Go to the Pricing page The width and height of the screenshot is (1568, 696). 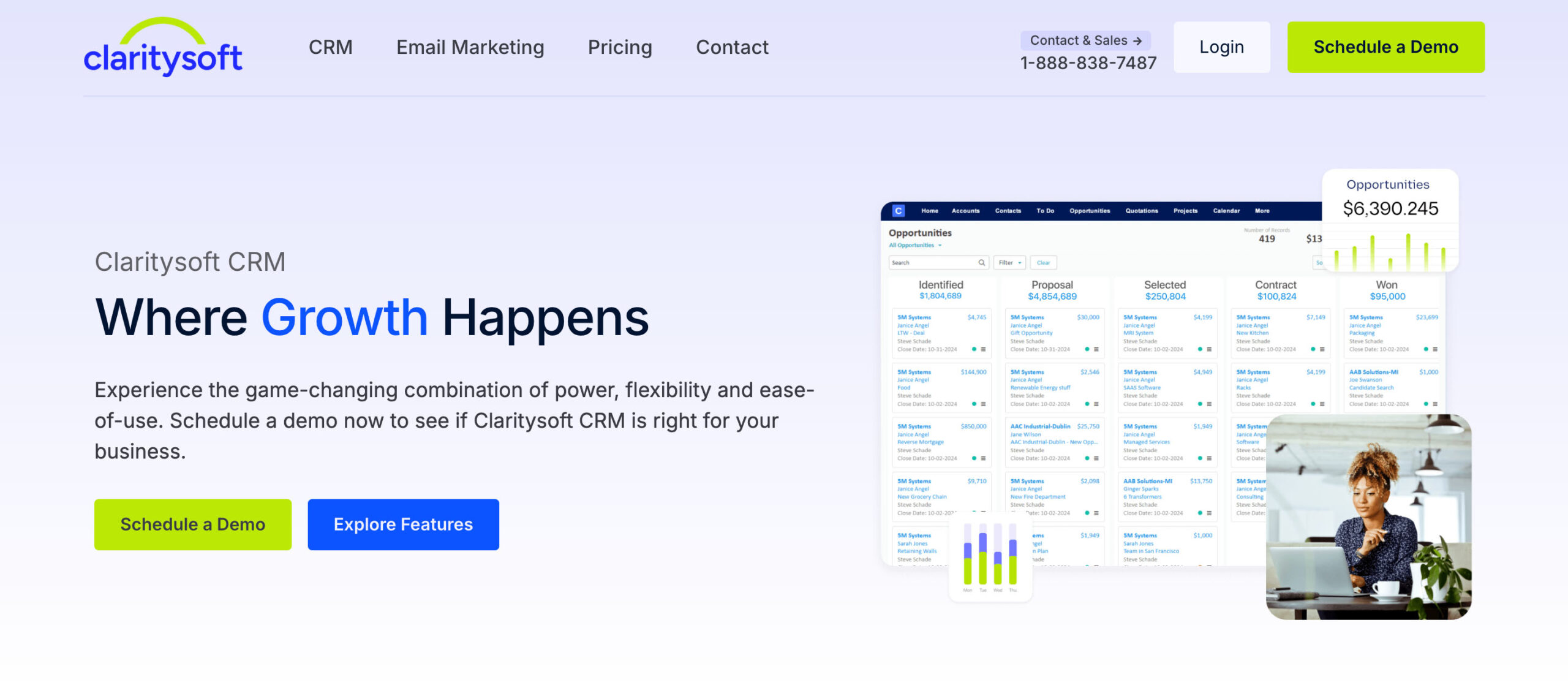[x=620, y=47]
